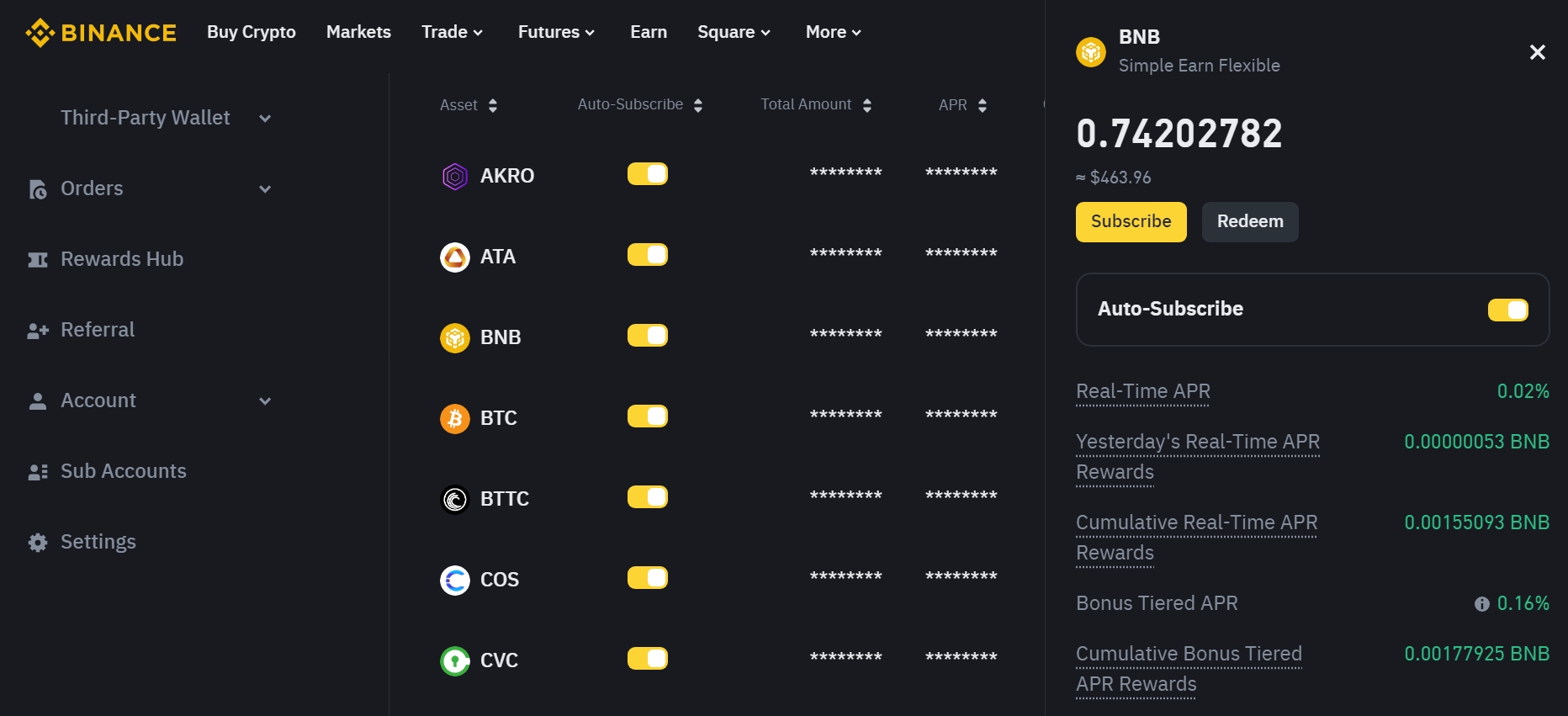1568x716 pixels.
Task: Click the CVC coin icon
Action: 455,660
